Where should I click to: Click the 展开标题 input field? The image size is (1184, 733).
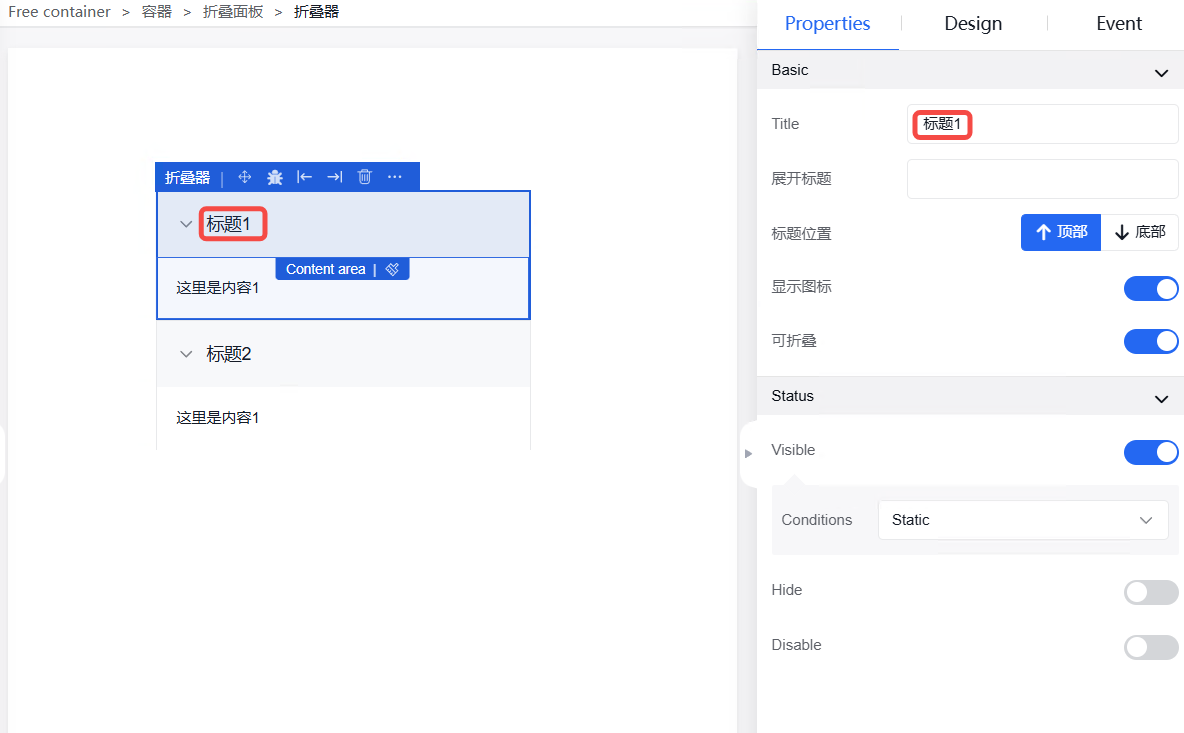click(x=1042, y=179)
